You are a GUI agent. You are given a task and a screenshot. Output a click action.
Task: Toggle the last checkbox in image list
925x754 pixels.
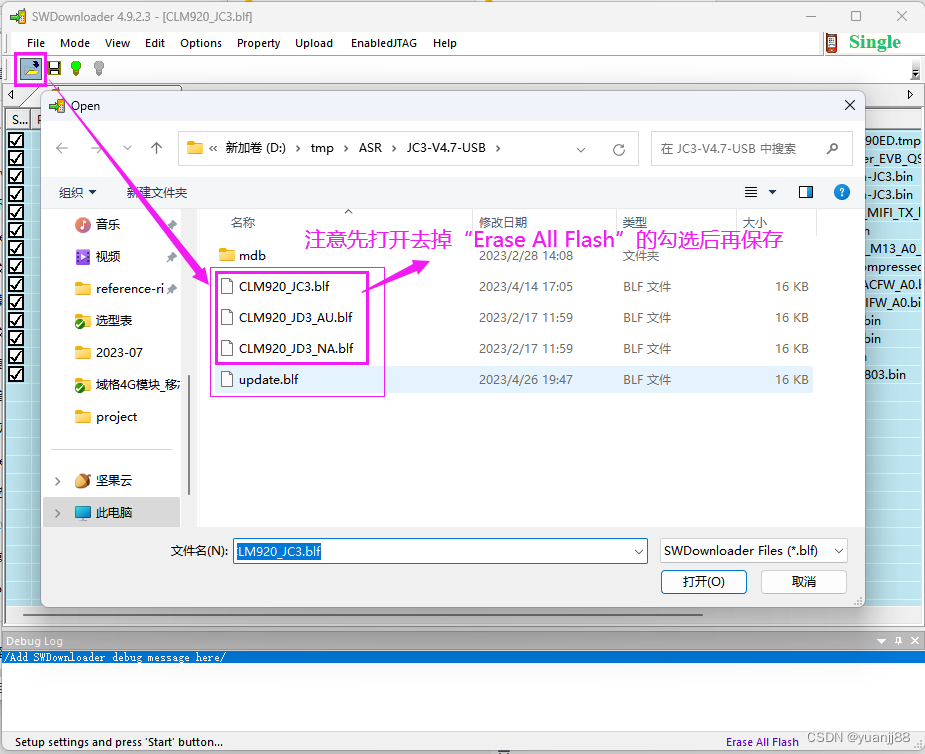pos(16,374)
